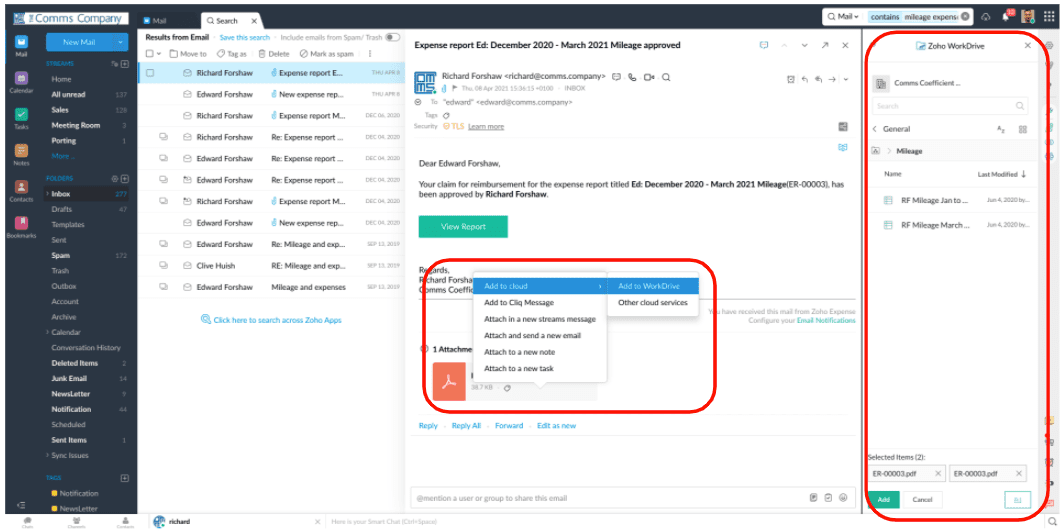Open the notifications bell
The height and width of the screenshot is (531, 1062).
[x=1006, y=16]
